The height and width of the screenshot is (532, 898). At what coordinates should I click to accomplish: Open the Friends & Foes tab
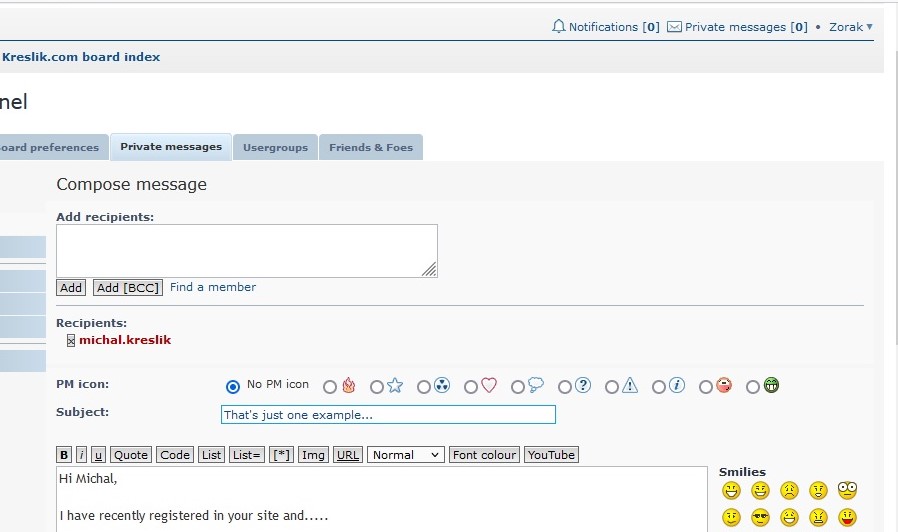coord(371,147)
